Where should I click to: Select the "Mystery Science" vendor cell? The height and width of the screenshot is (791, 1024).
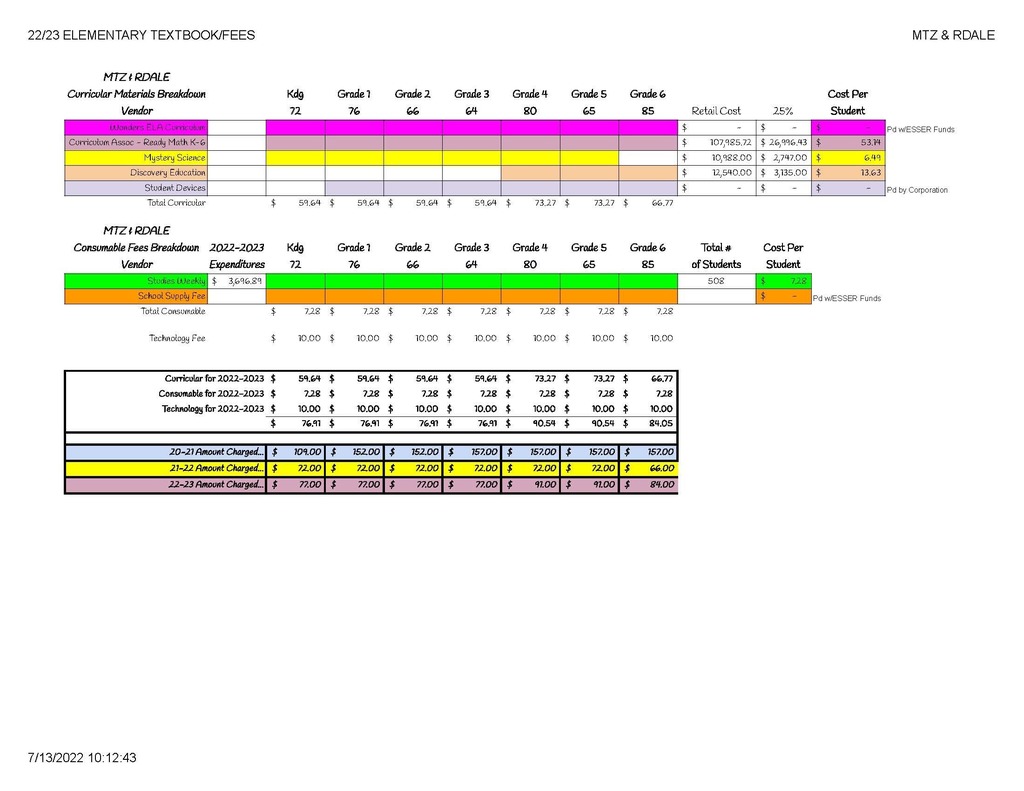pyautogui.click(x=136, y=157)
